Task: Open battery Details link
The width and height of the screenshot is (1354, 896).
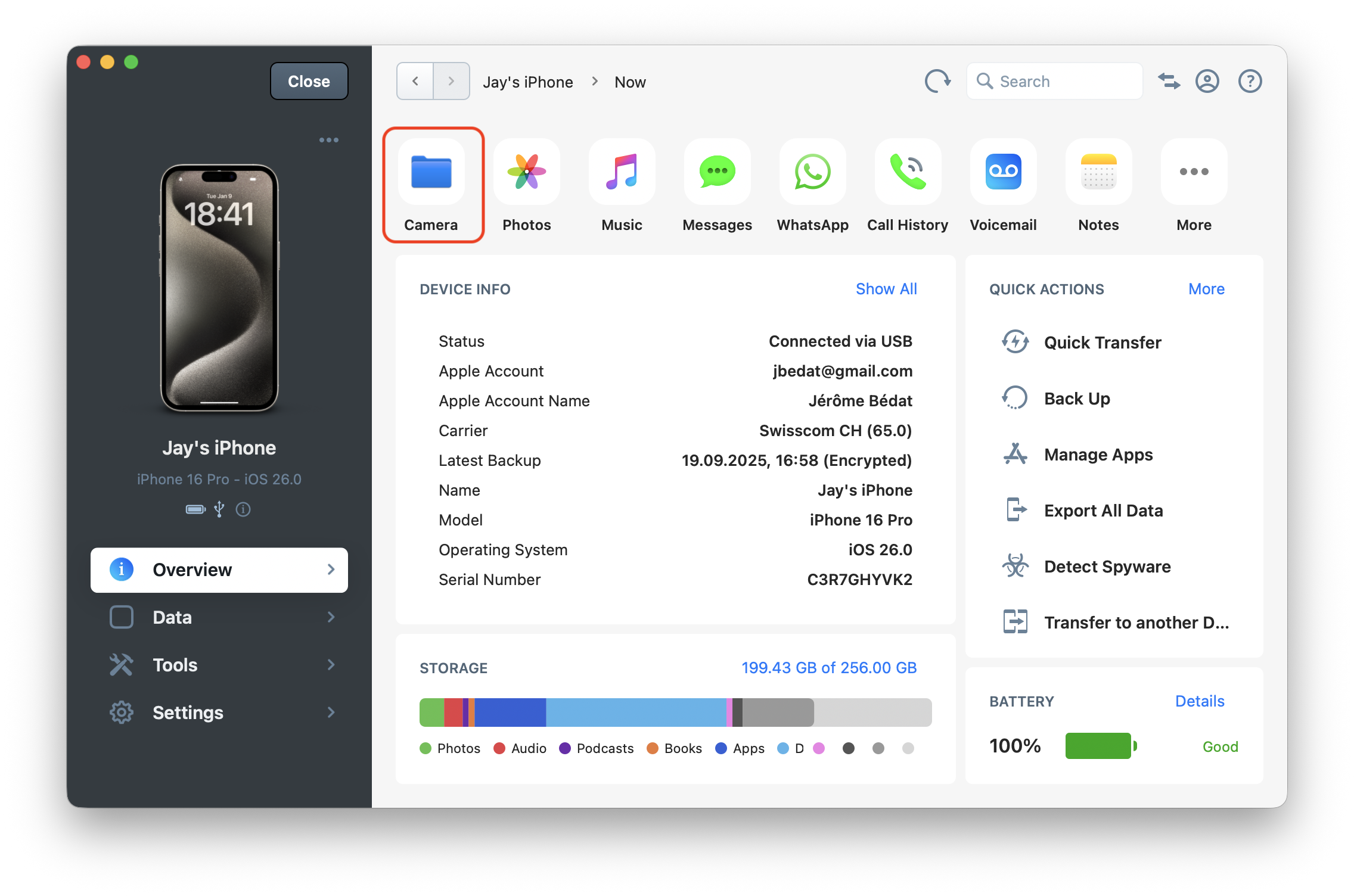Action: pyautogui.click(x=1199, y=701)
